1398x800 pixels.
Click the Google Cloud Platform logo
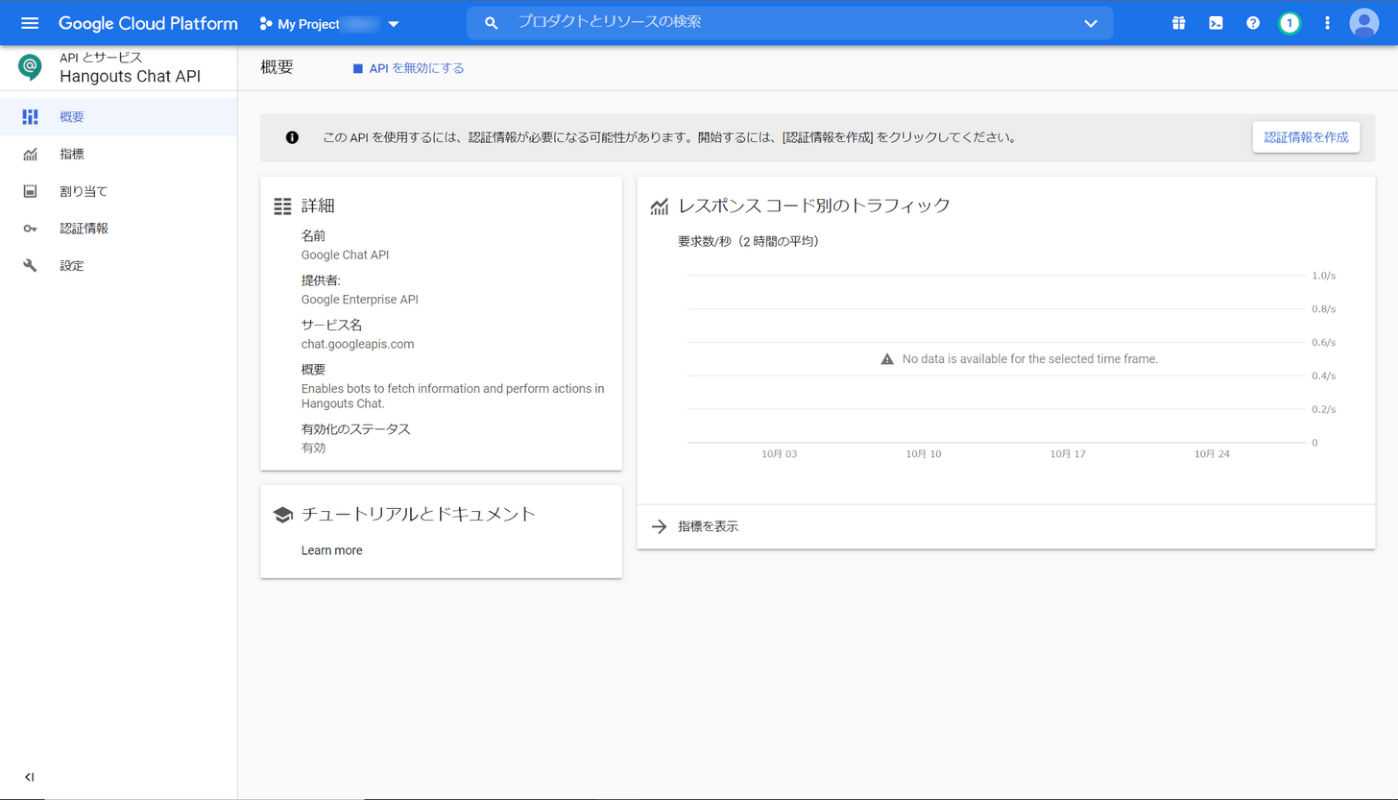[x=148, y=23]
